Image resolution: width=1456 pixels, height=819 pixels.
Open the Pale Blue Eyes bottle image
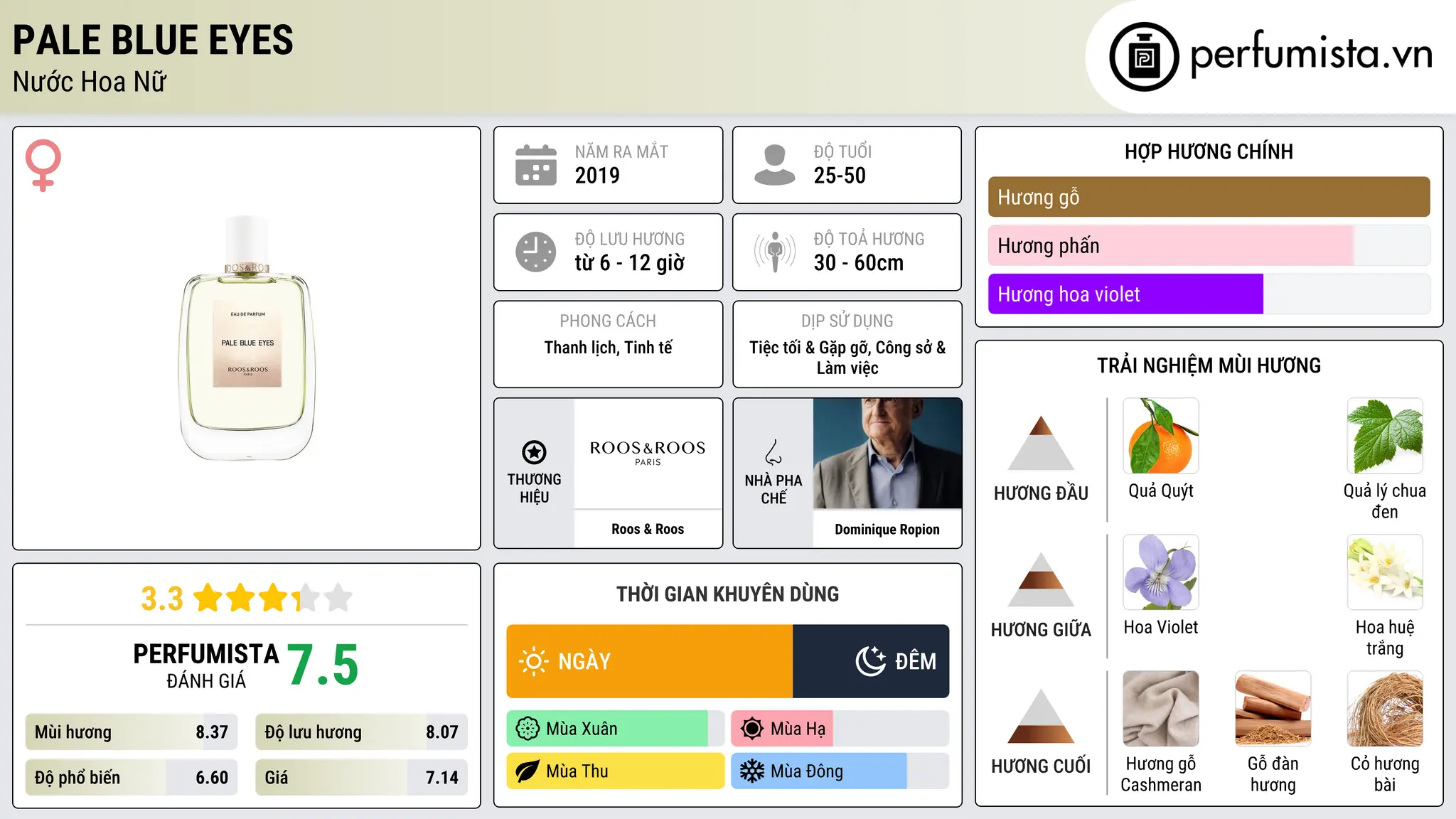(x=247, y=338)
